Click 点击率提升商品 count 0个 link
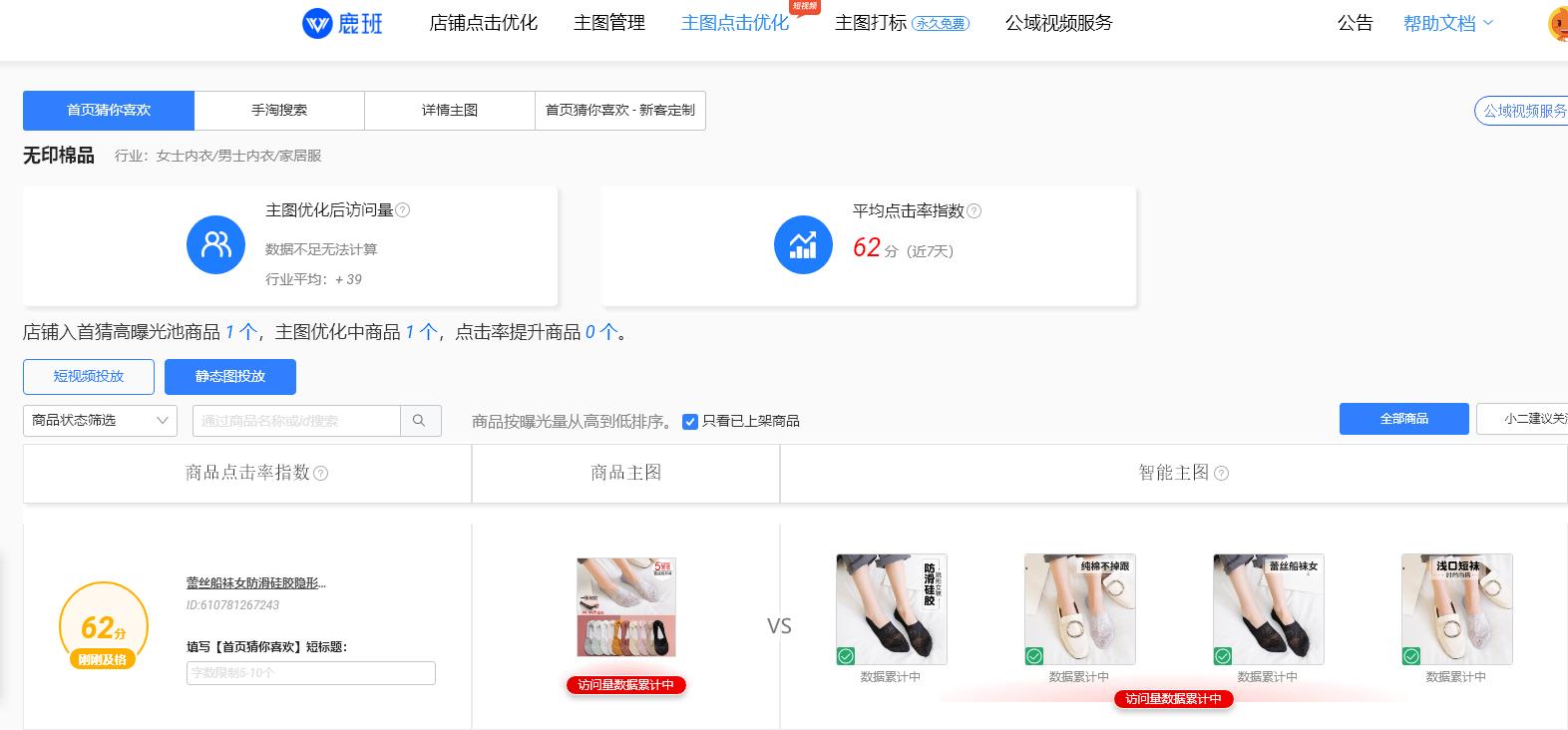 click(x=601, y=332)
